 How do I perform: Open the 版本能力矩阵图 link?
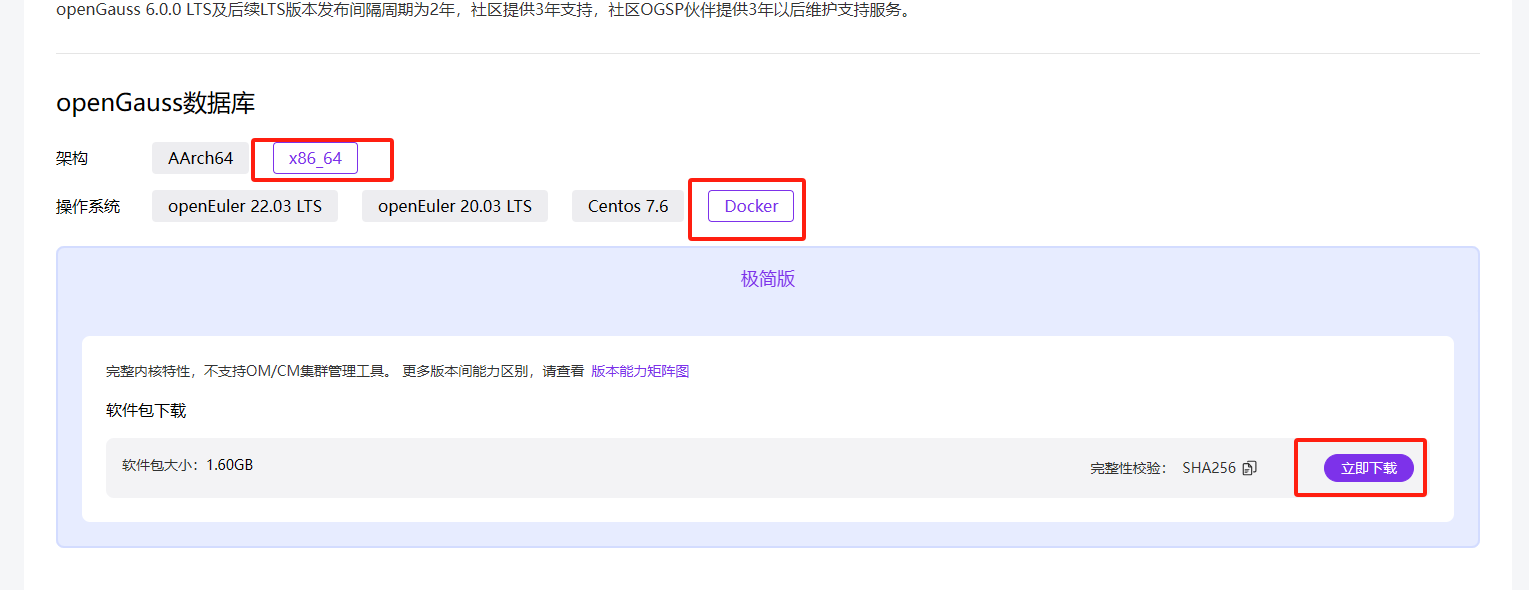click(640, 371)
